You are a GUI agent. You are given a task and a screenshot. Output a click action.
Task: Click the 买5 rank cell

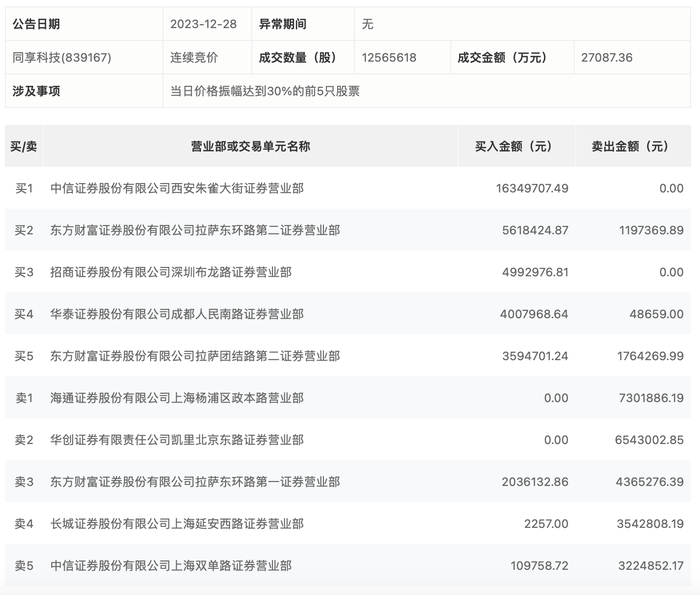pyautogui.click(x=24, y=356)
